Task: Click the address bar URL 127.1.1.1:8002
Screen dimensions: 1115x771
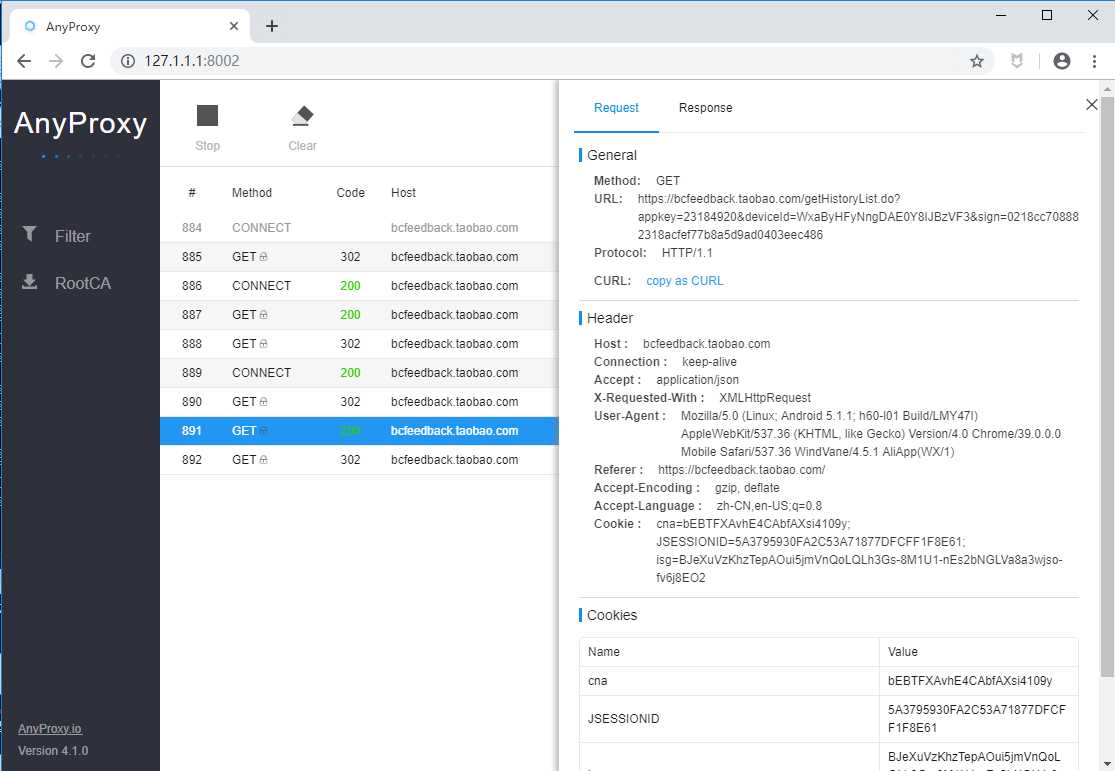Action: (191, 61)
